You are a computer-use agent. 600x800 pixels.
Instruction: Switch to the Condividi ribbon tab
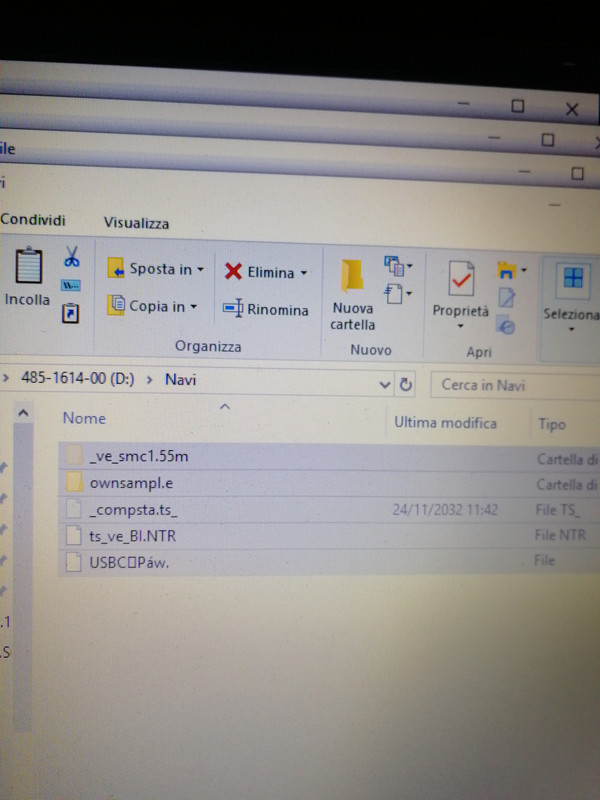coord(33,220)
